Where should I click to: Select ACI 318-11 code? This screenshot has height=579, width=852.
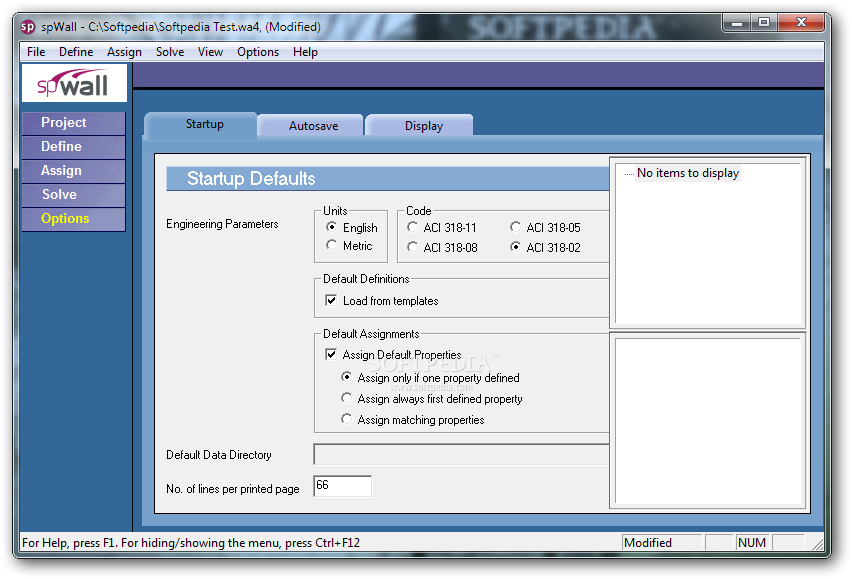click(x=442, y=228)
